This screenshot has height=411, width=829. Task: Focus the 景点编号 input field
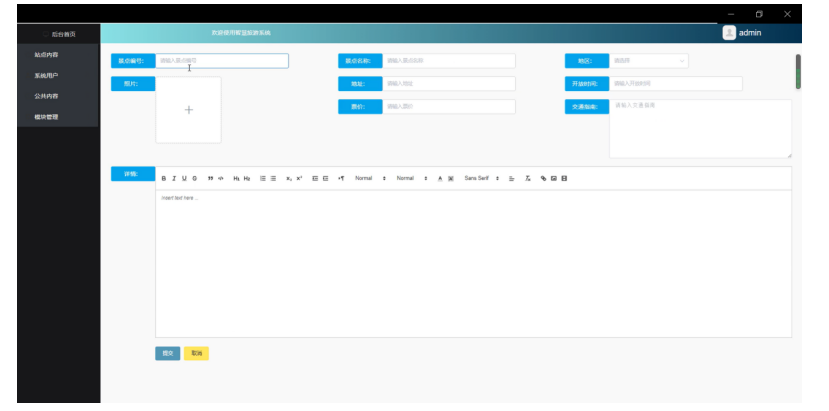(x=222, y=61)
